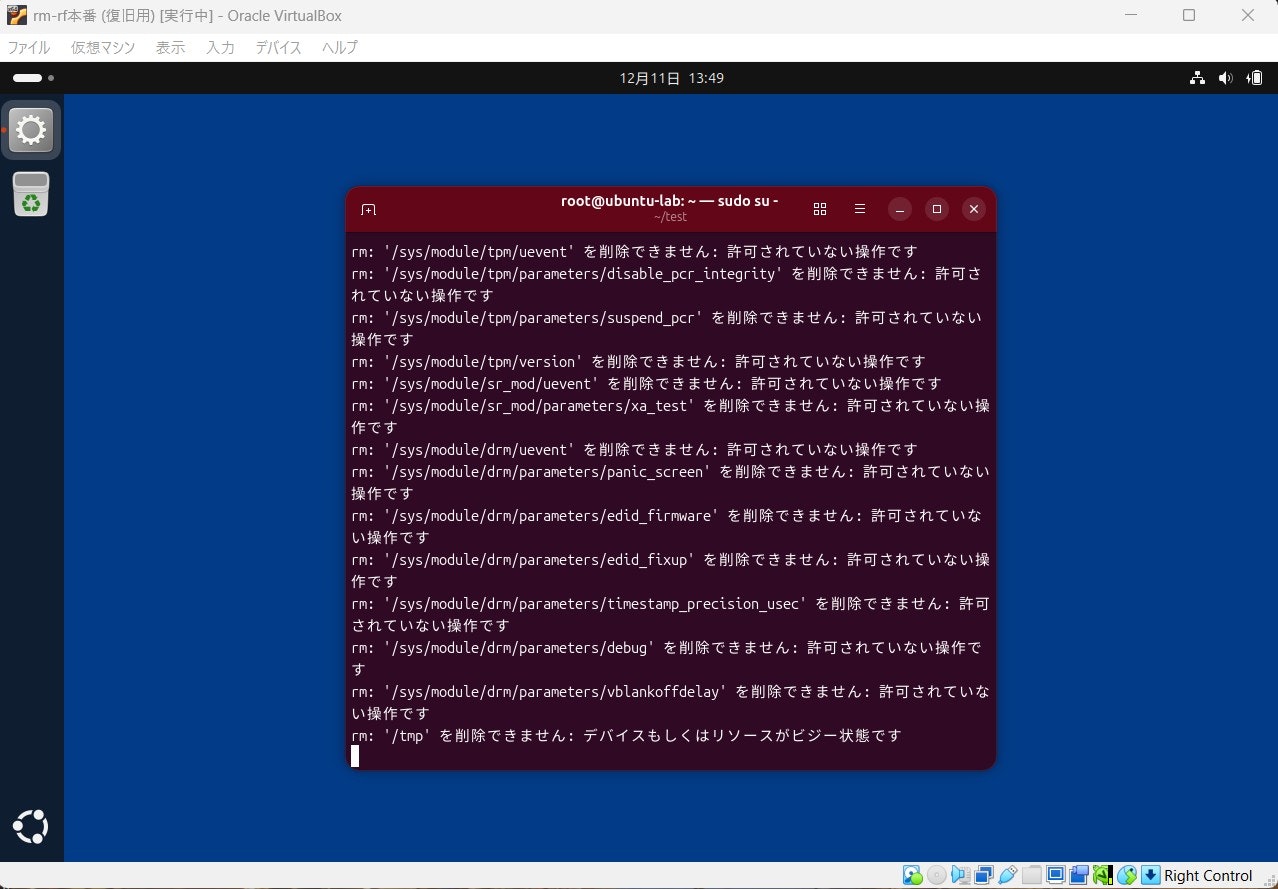Open the Trash icon in dock
Screen dimensions: 1278x889
(x=31, y=194)
